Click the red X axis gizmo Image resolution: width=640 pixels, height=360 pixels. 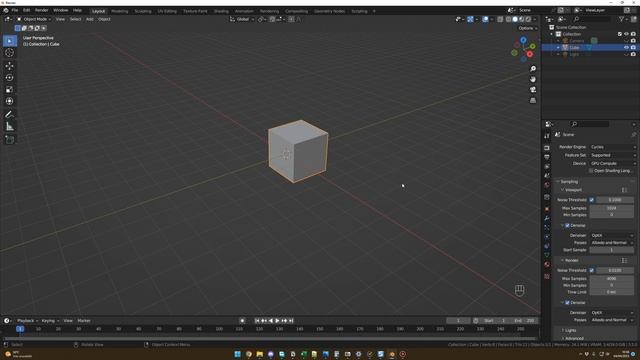click(530, 54)
